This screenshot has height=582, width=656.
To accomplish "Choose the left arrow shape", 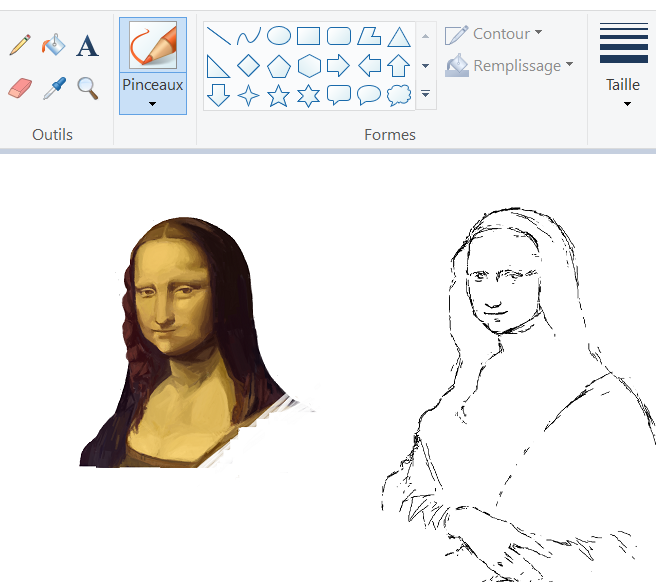I will (x=370, y=66).
